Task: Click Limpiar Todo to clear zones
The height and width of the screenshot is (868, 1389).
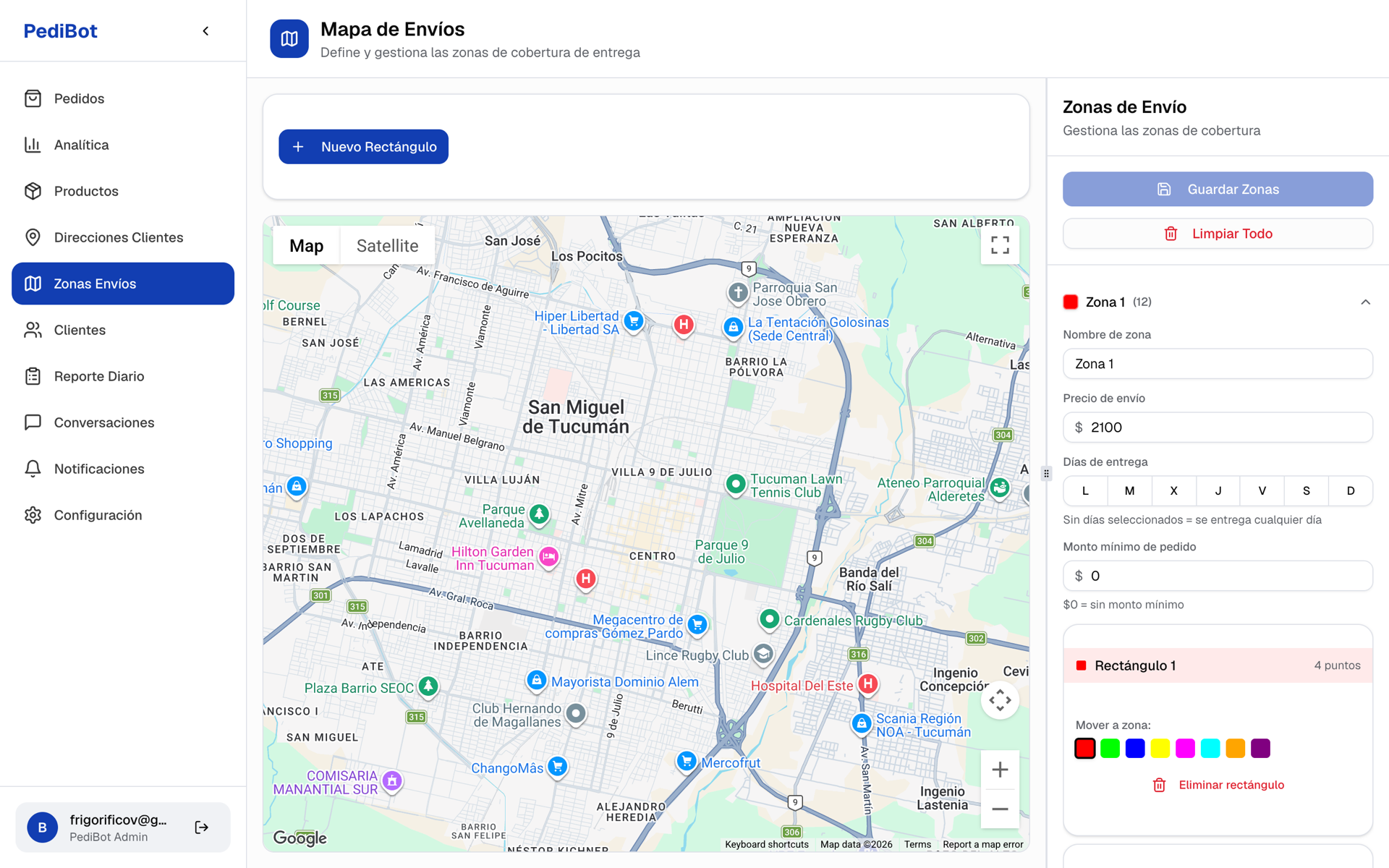Action: coord(1218,234)
